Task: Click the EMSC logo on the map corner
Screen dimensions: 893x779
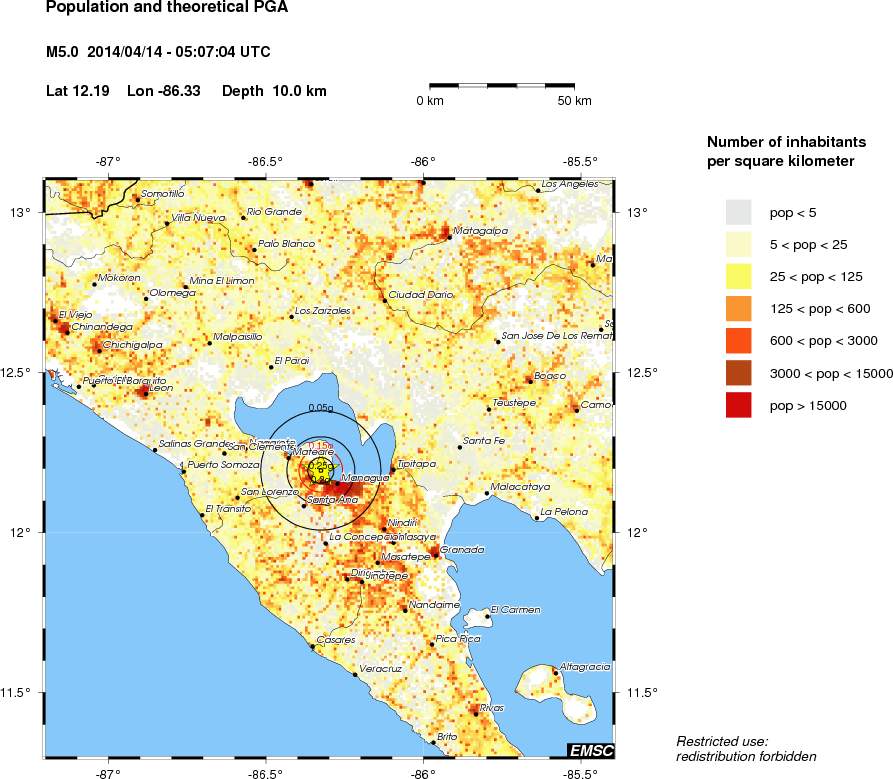Action: [590, 750]
